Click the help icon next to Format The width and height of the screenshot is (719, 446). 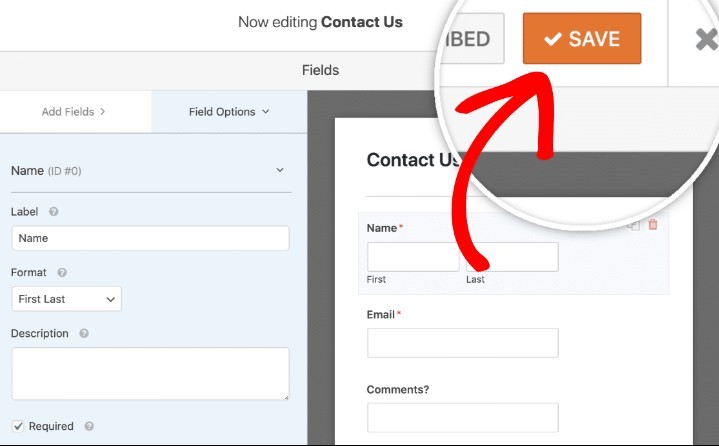[x=62, y=272]
